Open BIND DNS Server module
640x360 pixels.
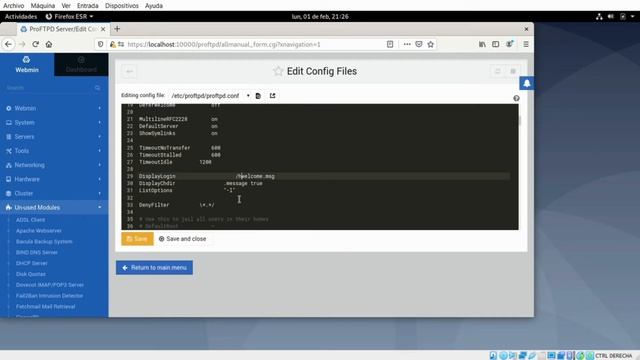pos(37,252)
